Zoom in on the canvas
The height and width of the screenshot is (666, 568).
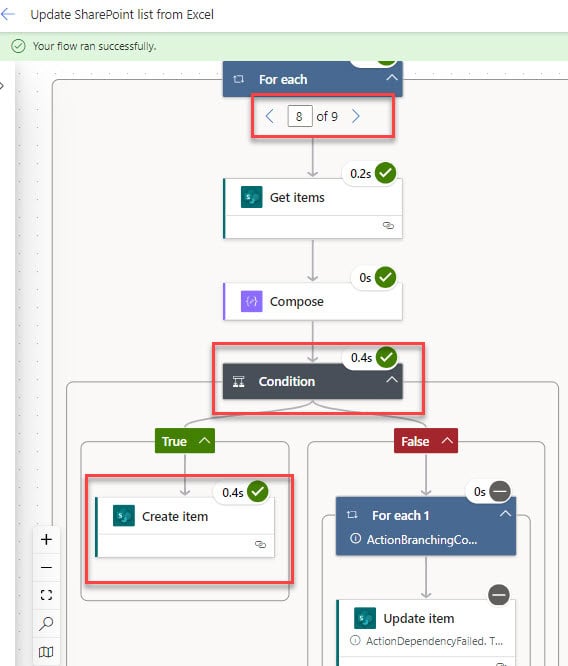[46, 539]
